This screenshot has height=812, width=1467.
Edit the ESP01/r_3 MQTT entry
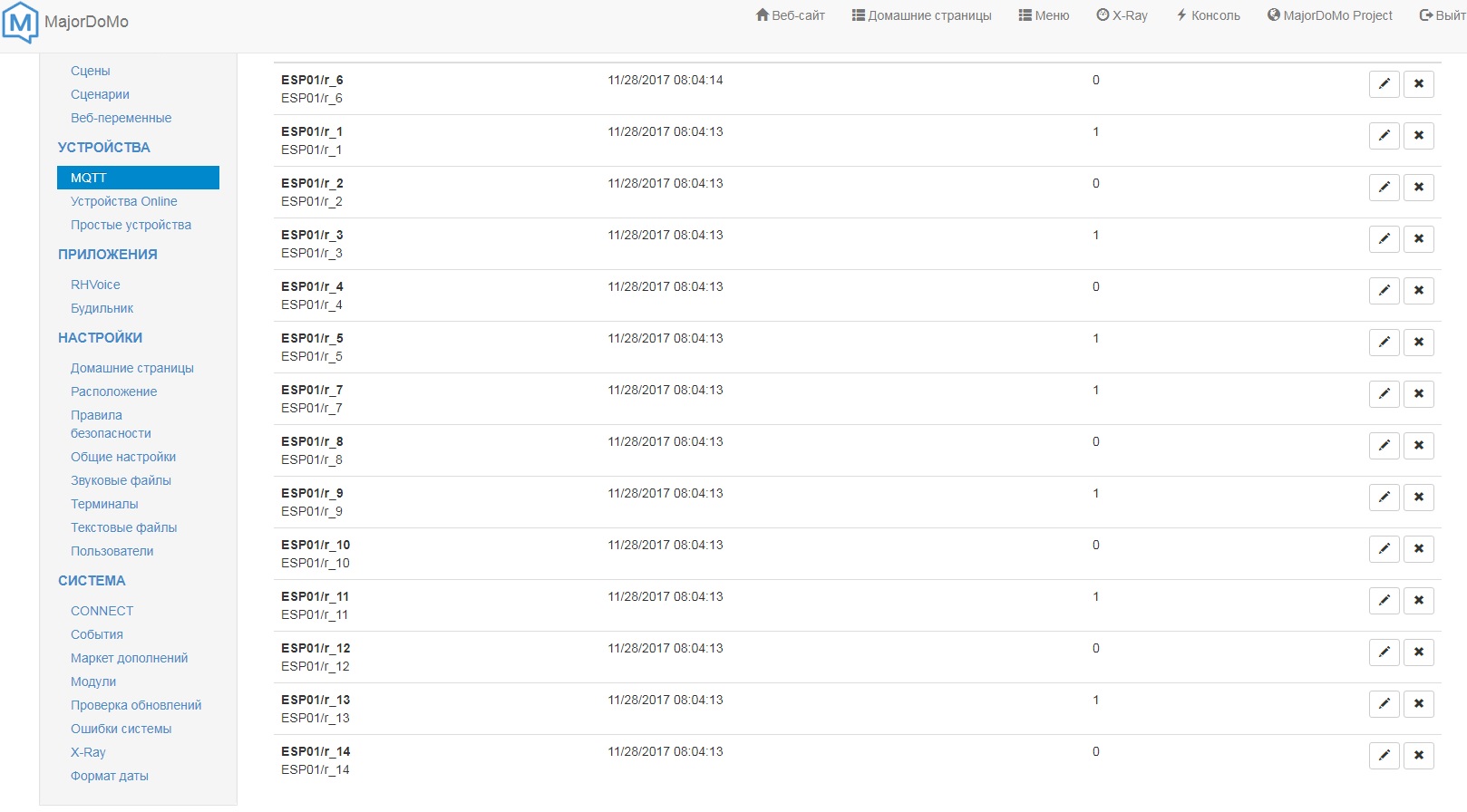pyautogui.click(x=1384, y=239)
